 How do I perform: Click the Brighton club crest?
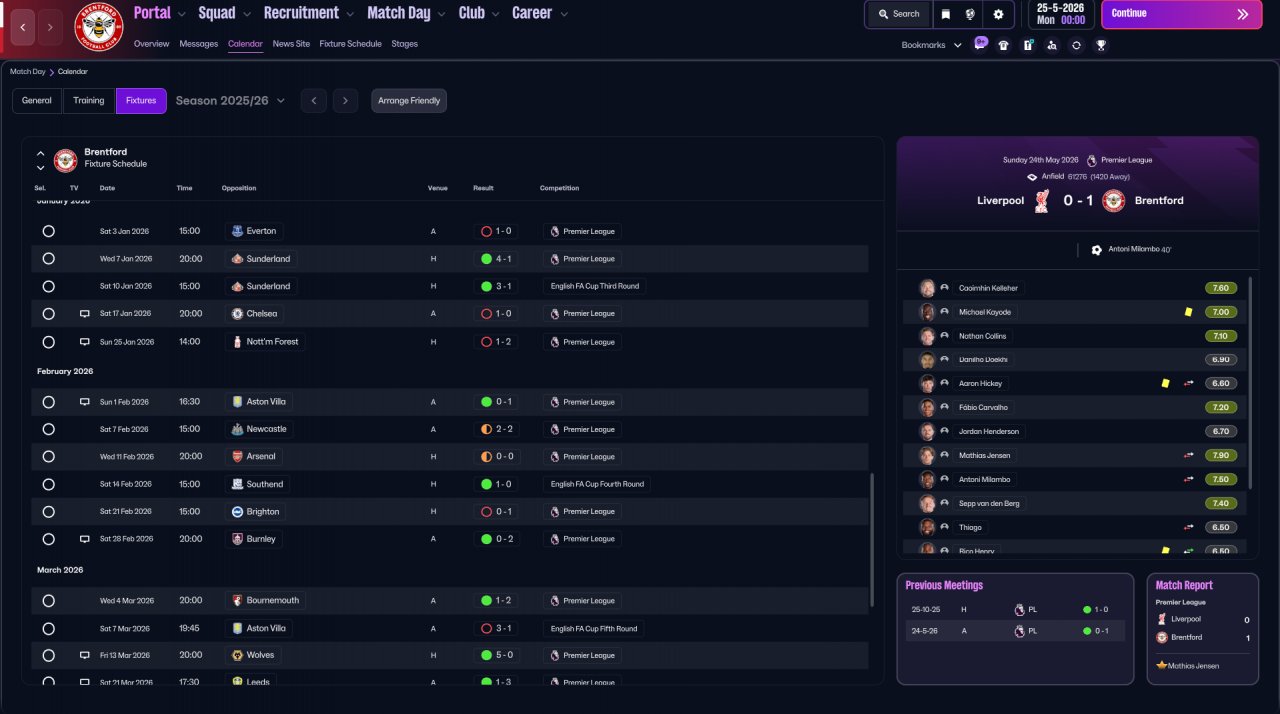click(x=237, y=511)
